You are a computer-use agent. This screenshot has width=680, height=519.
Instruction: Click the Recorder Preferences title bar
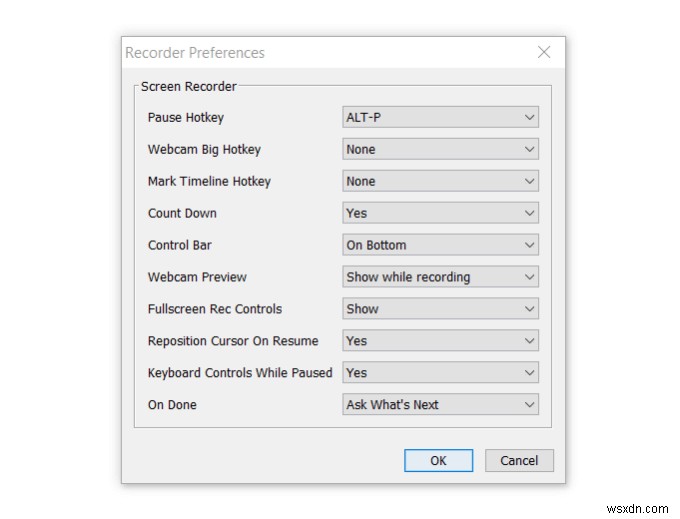300,52
